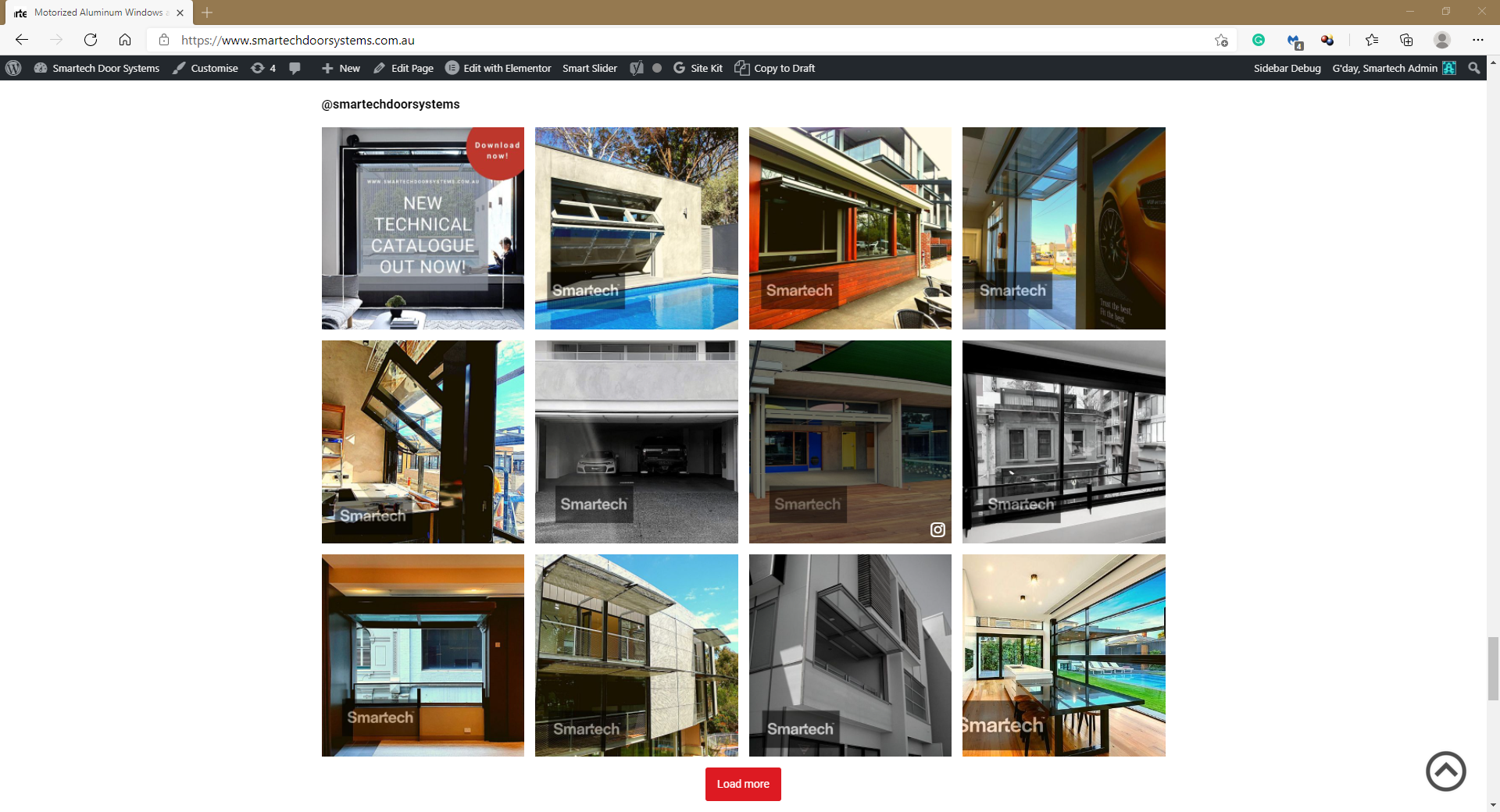Open the black-and-white garage cars photo
1500x812 pixels.
point(636,442)
